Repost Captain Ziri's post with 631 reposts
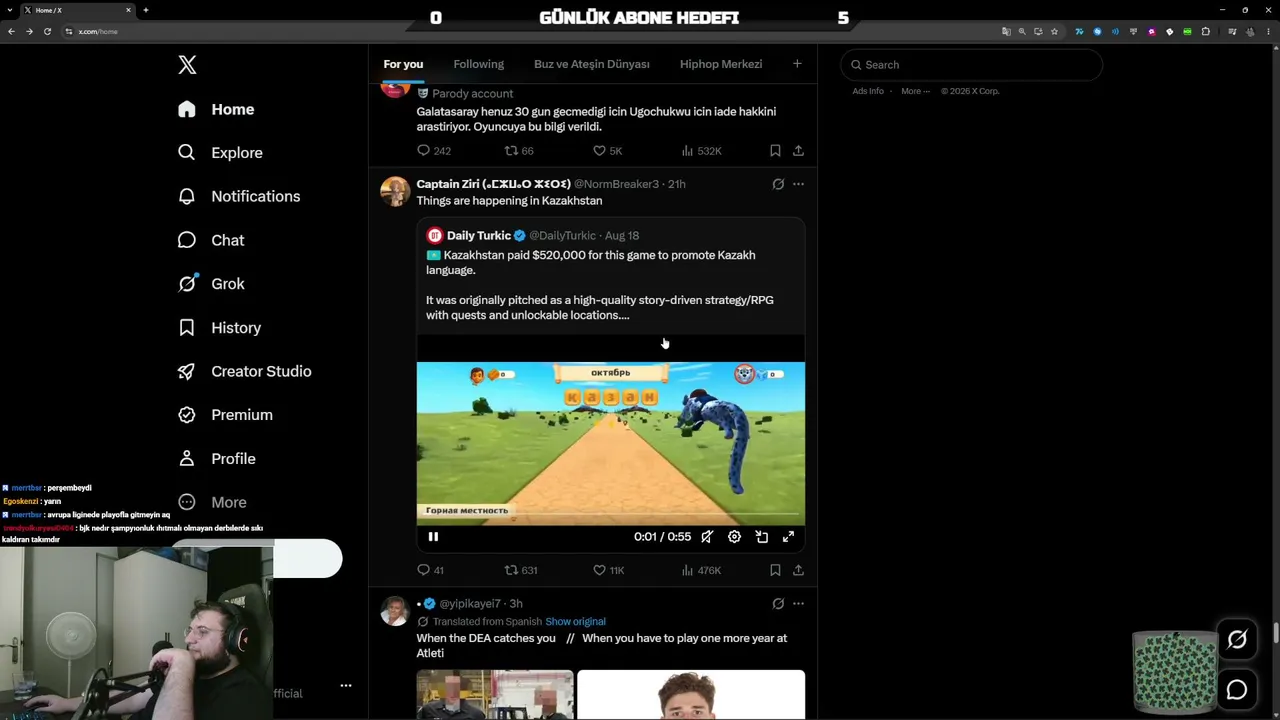 (x=521, y=570)
